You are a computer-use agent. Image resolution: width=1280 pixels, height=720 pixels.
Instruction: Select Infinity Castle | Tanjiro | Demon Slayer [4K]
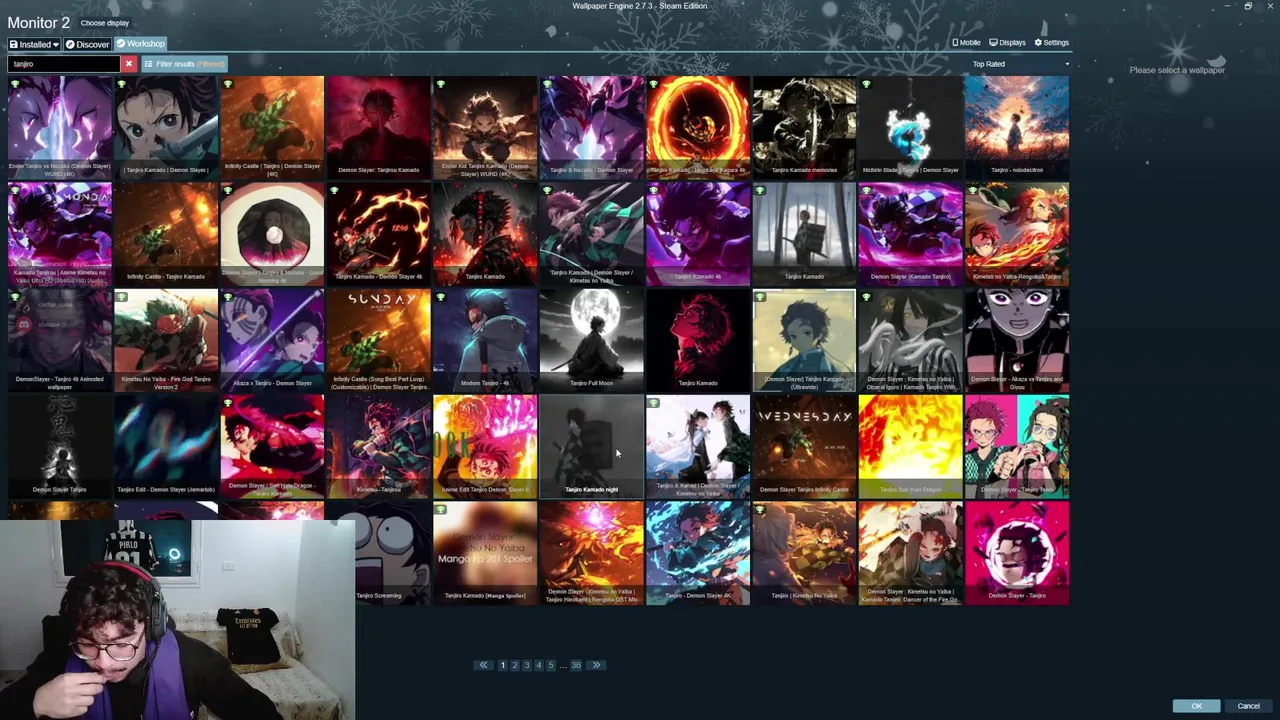pyautogui.click(x=272, y=128)
